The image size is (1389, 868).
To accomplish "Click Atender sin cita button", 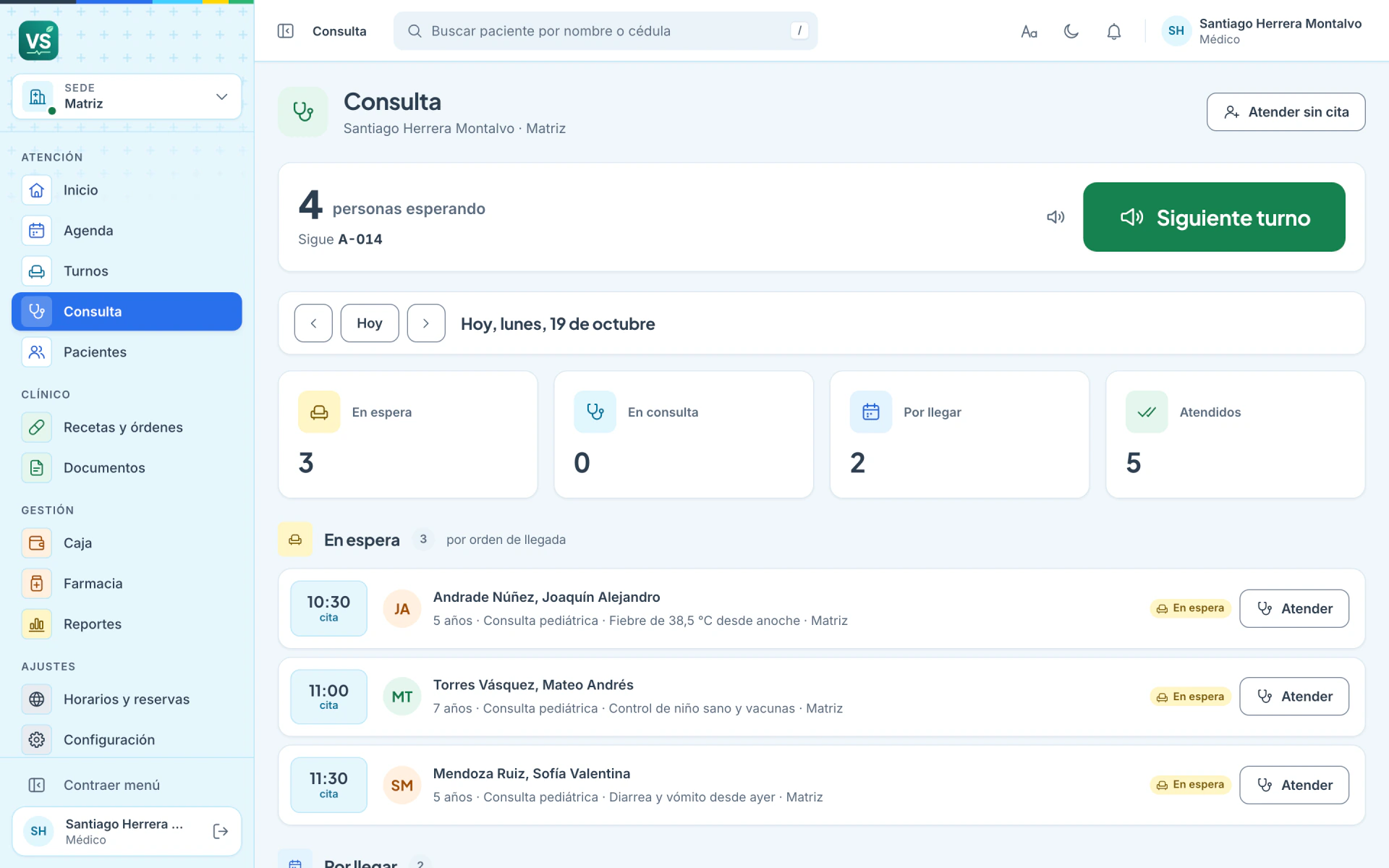I will (x=1286, y=112).
